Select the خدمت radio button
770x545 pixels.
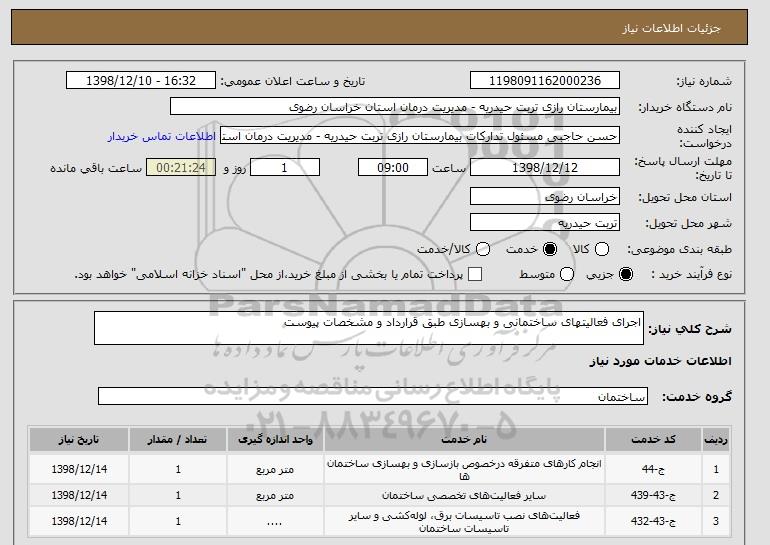tap(550, 249)
